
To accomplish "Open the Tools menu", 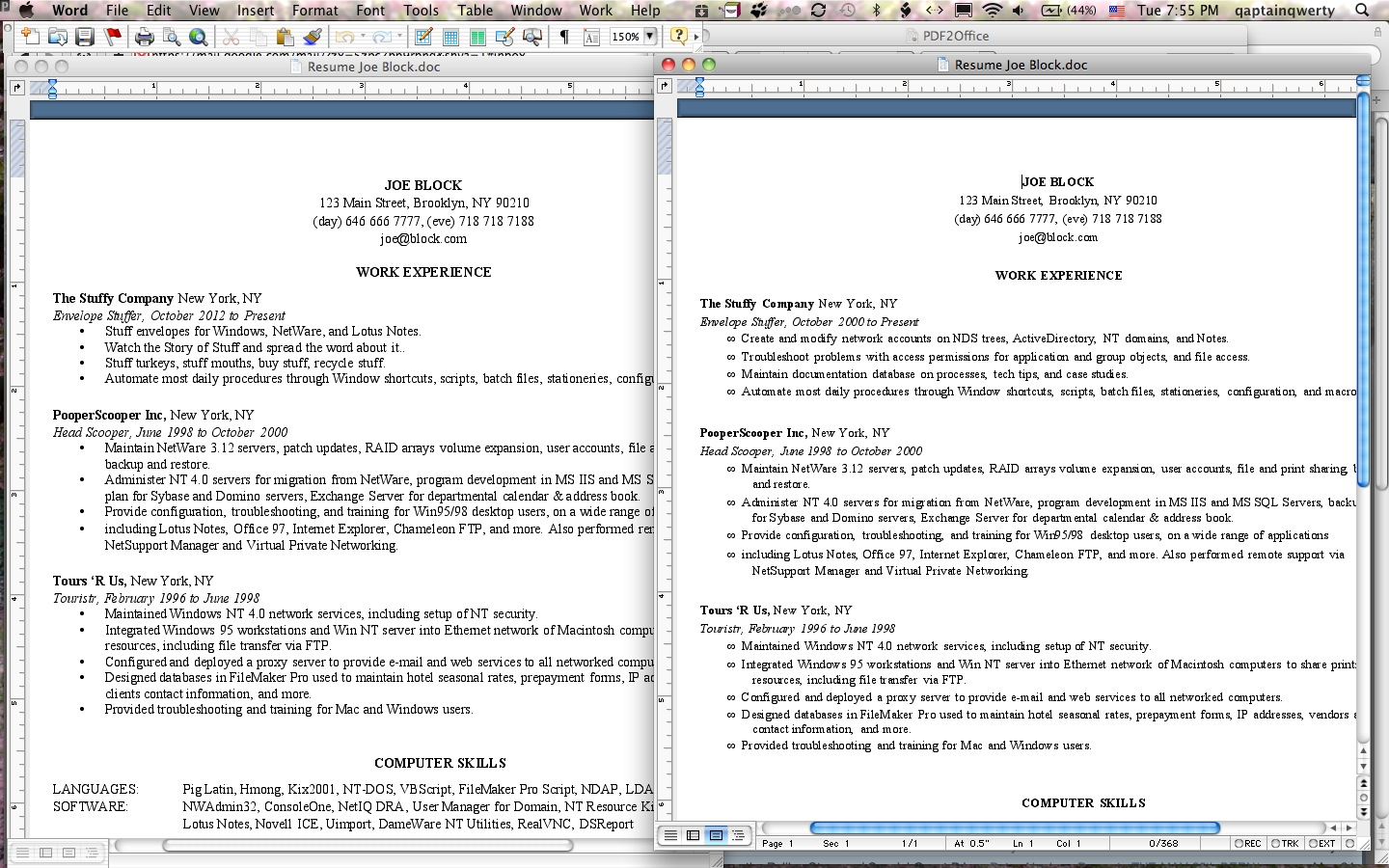I will coord(422,11).
